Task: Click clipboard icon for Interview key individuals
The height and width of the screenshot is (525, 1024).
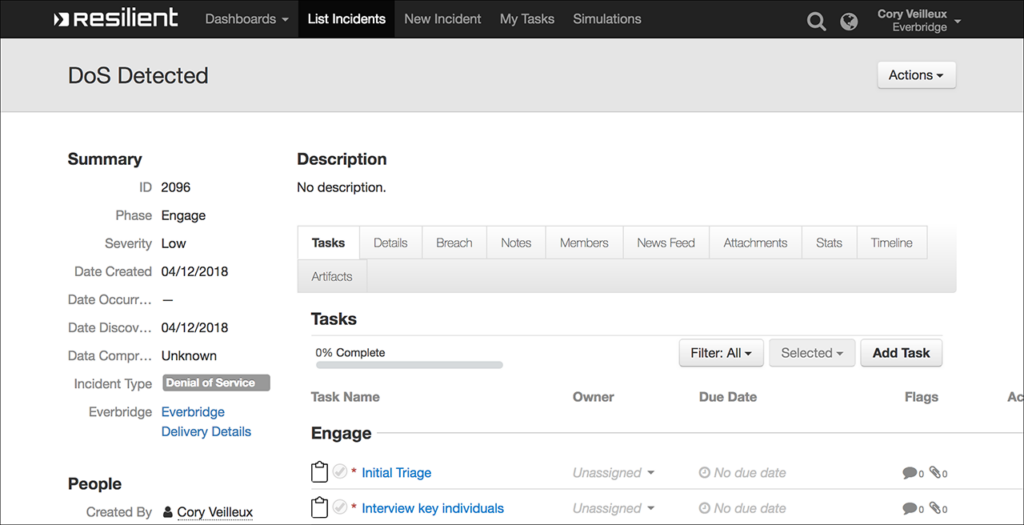Action: [x=319, y=507]
